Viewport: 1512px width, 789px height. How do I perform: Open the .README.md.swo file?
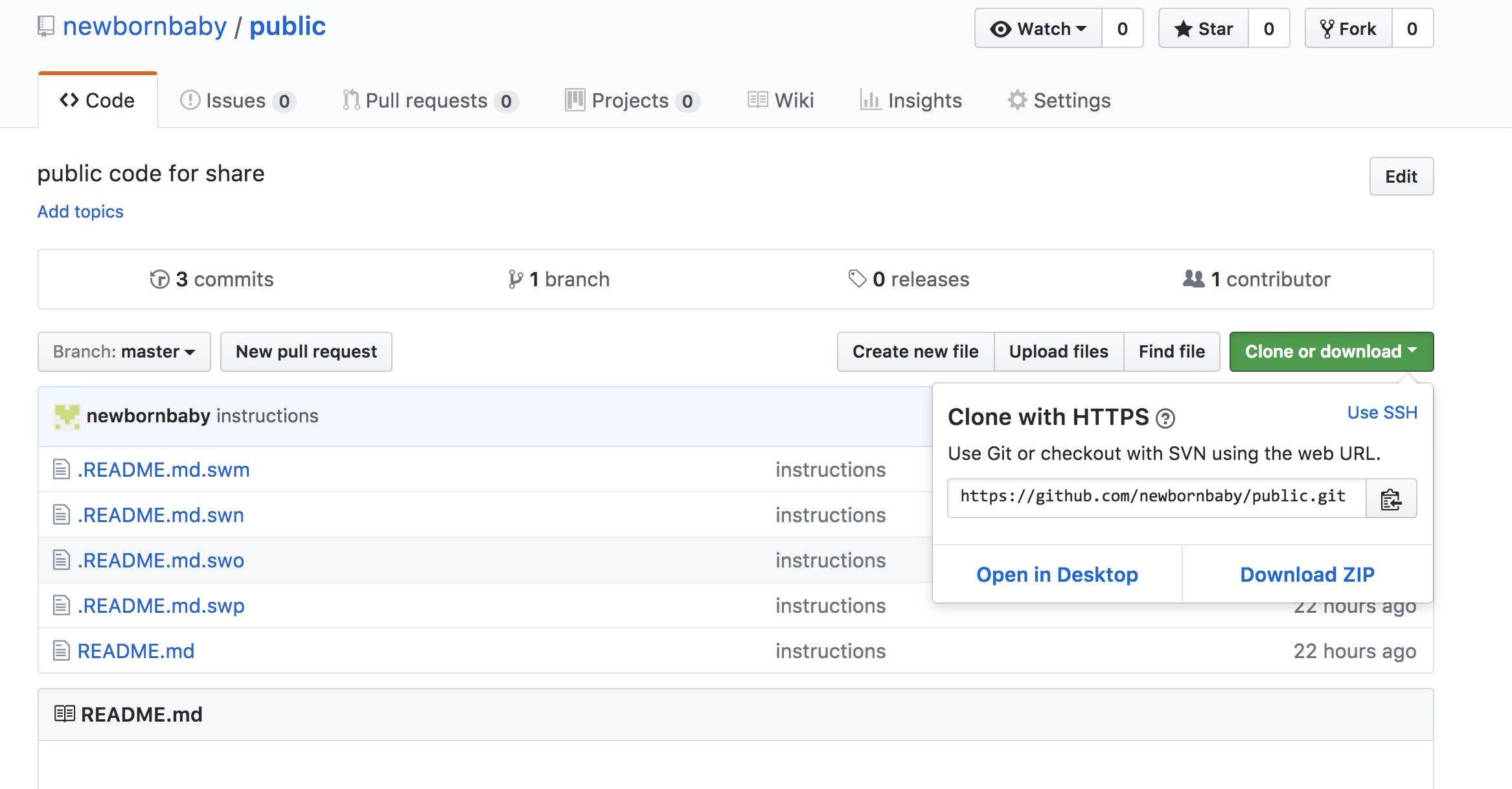pos(161,560)
